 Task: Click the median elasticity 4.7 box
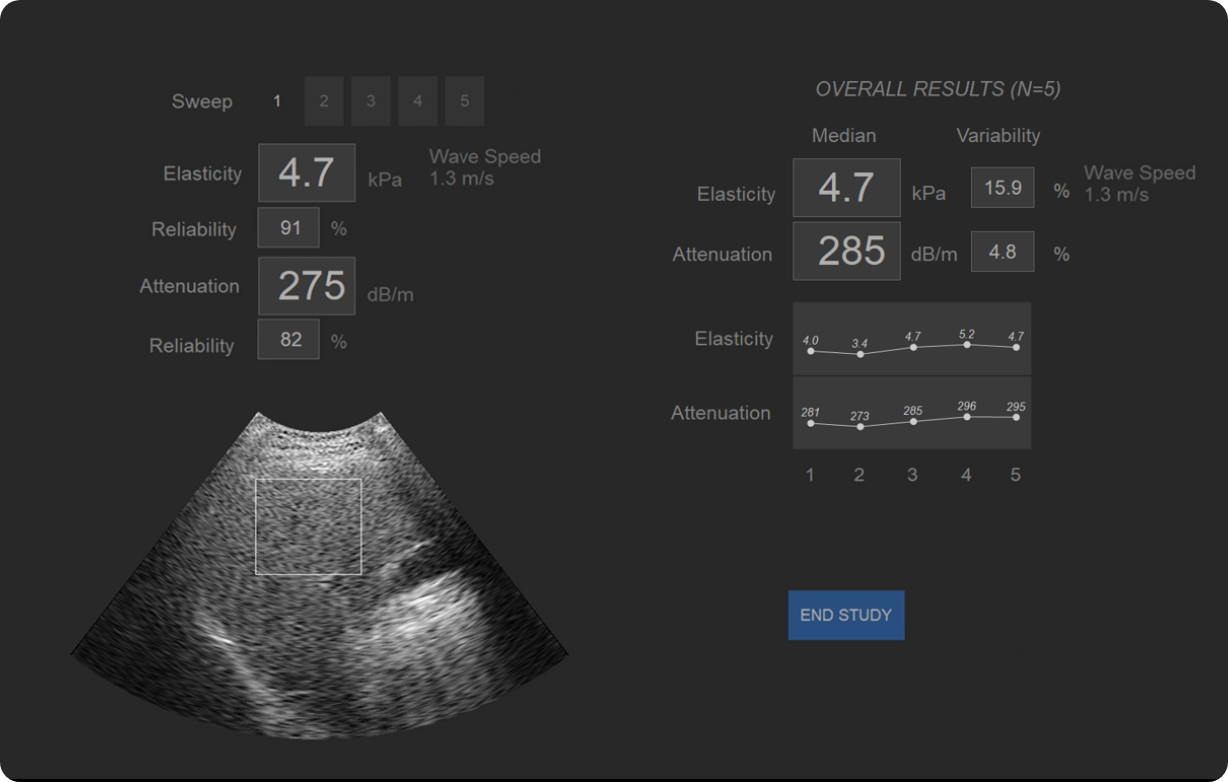tap(846, 188)
